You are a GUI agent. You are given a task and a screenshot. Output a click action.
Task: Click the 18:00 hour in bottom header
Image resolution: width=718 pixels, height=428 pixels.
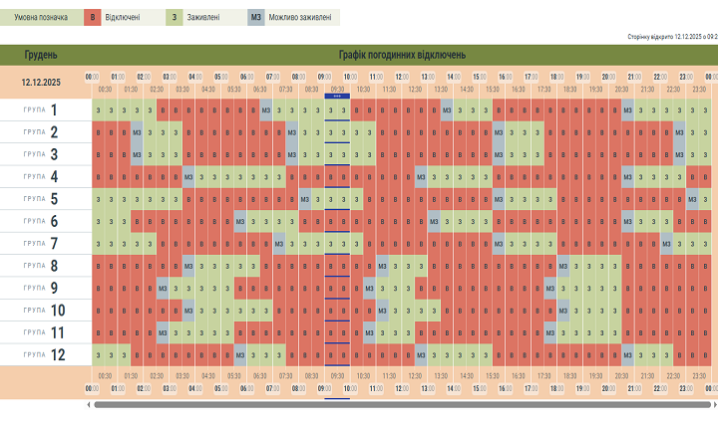tap(557, 388)
